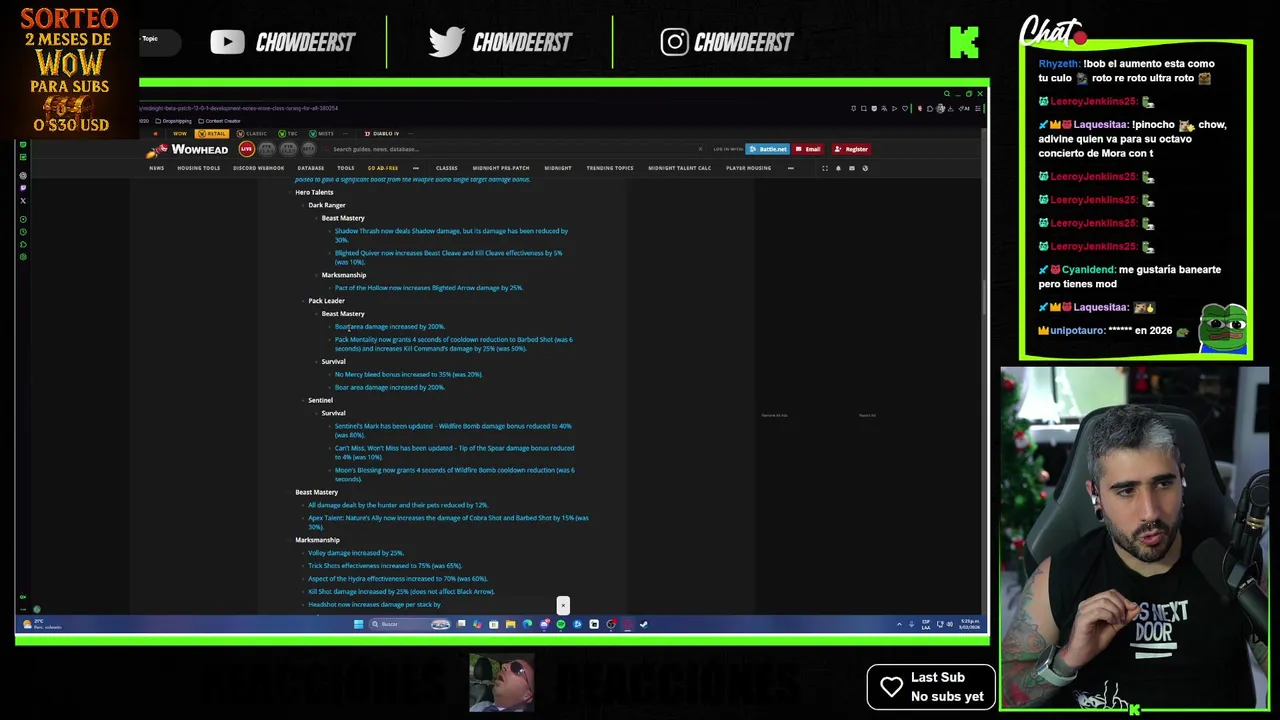Click the YouTube CHOWDEERST icon
The image size is (1280, 720).
click(x=227, y=42)
